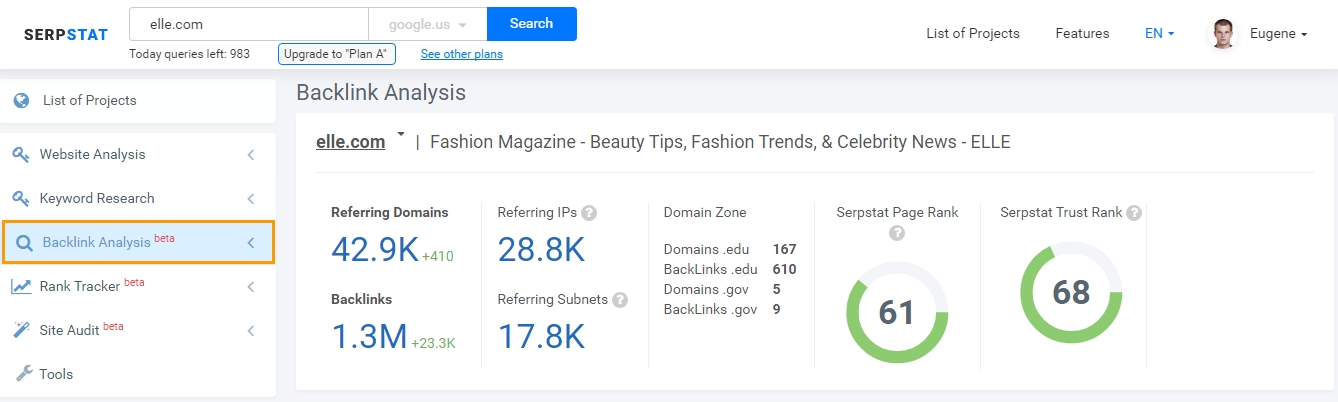The height and width of the screenshot is (402, 1338).
Task: Click the Domains .gov row showing 5
Action: coord(722,289)
